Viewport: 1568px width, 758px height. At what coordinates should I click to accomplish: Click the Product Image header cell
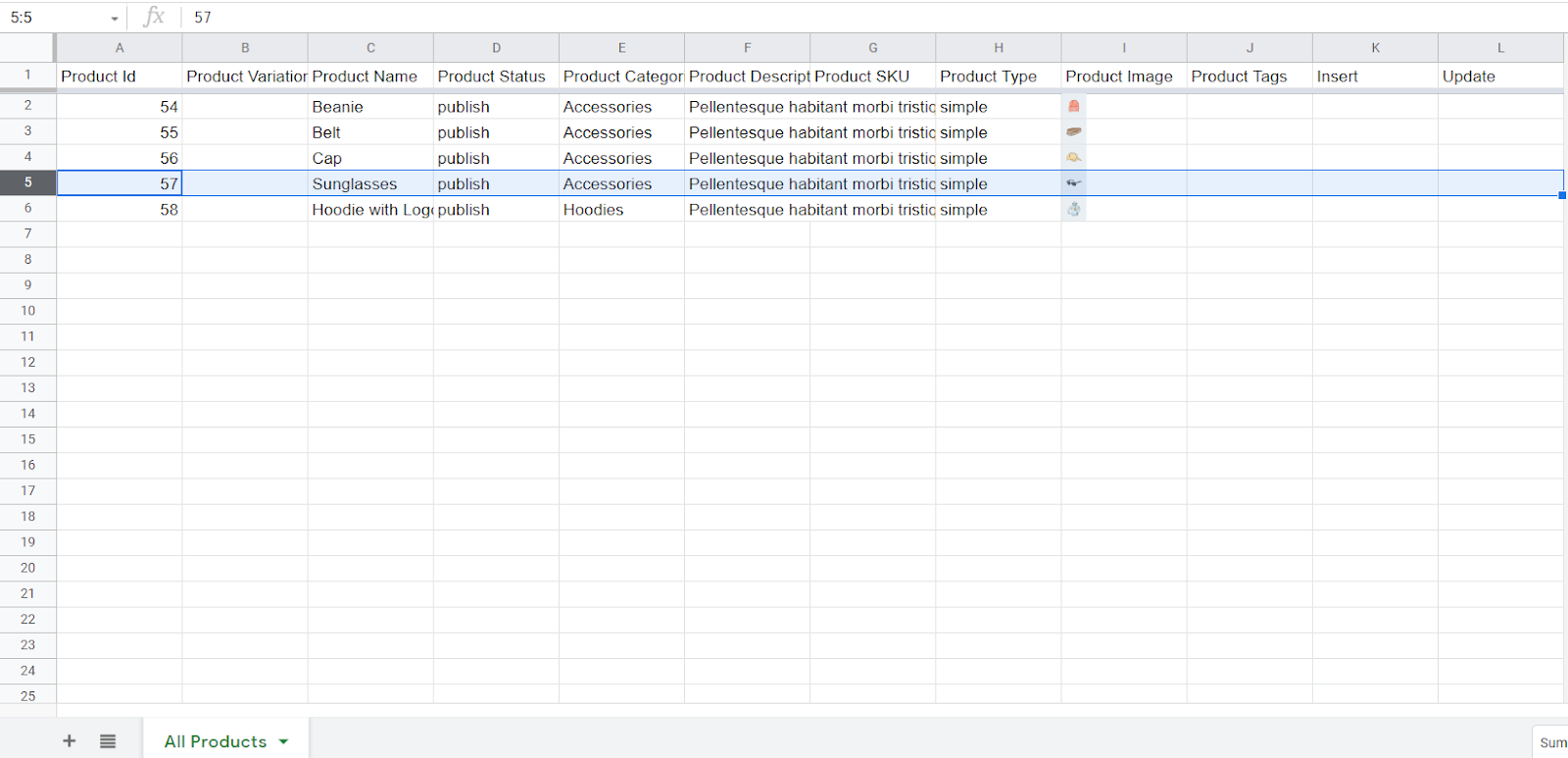pyautogui.click(x=1123, y=76)
